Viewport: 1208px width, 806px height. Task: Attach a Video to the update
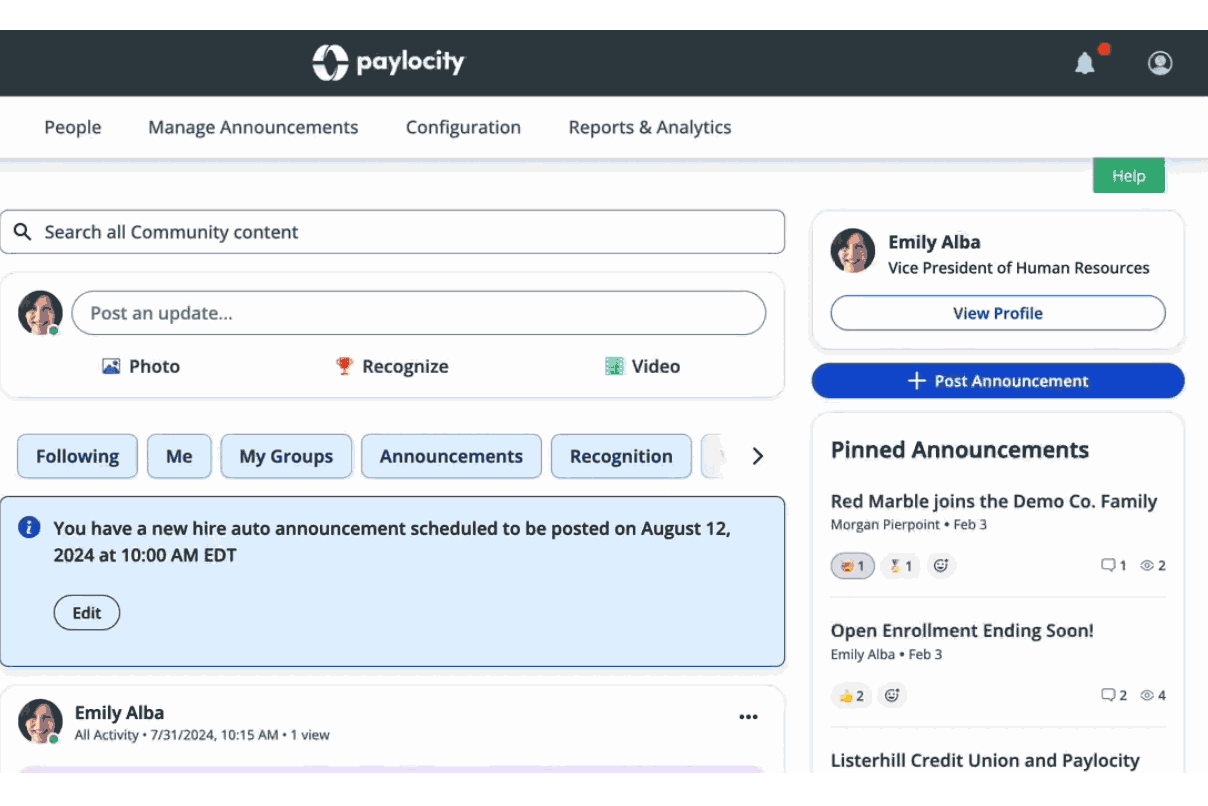coord(642,366)
